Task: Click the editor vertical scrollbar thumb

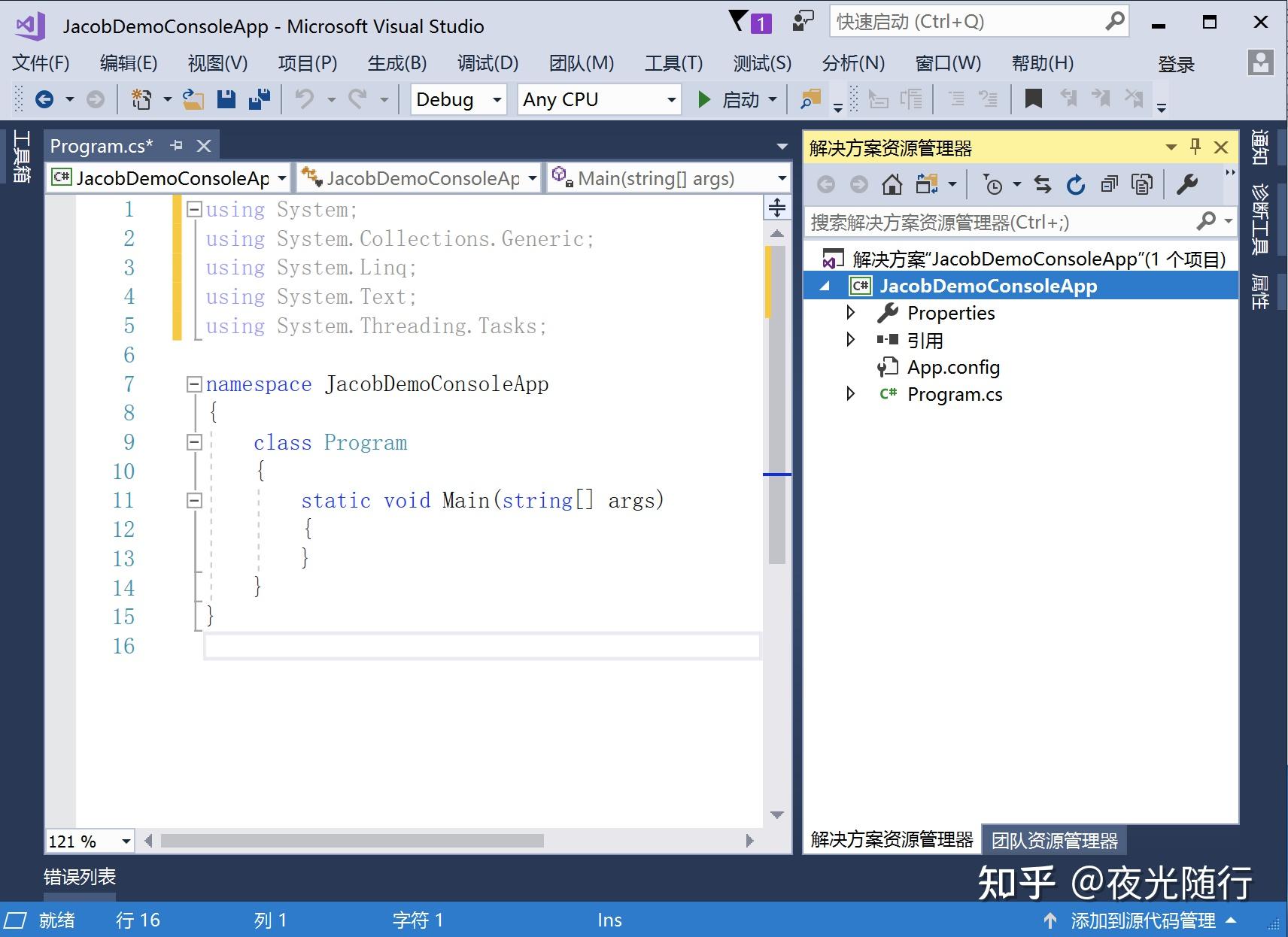Action: tap(777, 405)
